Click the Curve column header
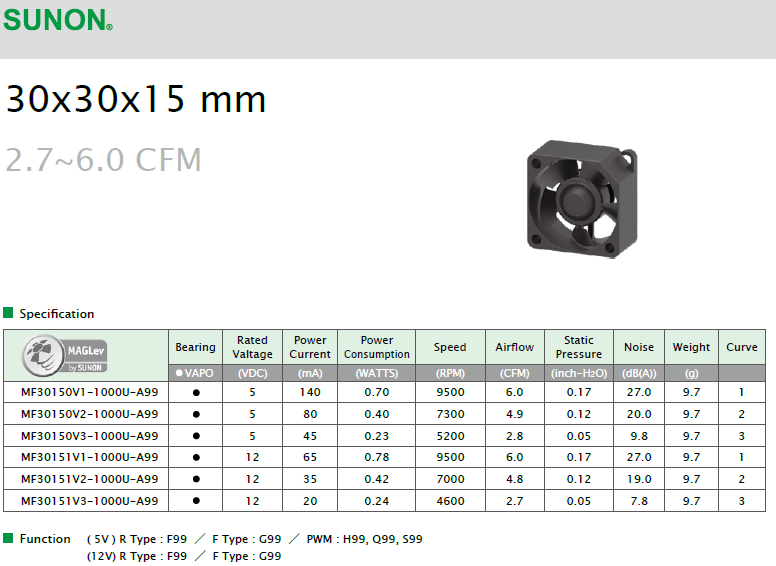The width and height of the screenshot is (776, 566). tap(742, 347)
